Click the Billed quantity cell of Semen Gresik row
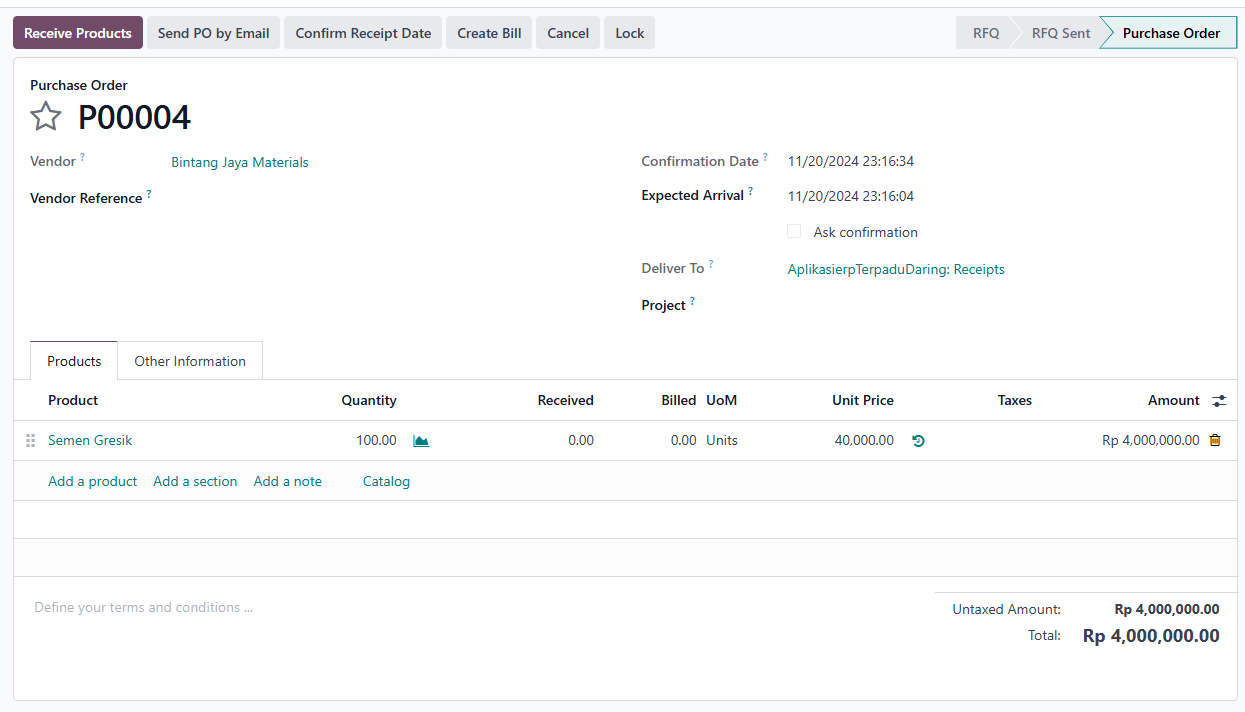 tap(683, 440)
